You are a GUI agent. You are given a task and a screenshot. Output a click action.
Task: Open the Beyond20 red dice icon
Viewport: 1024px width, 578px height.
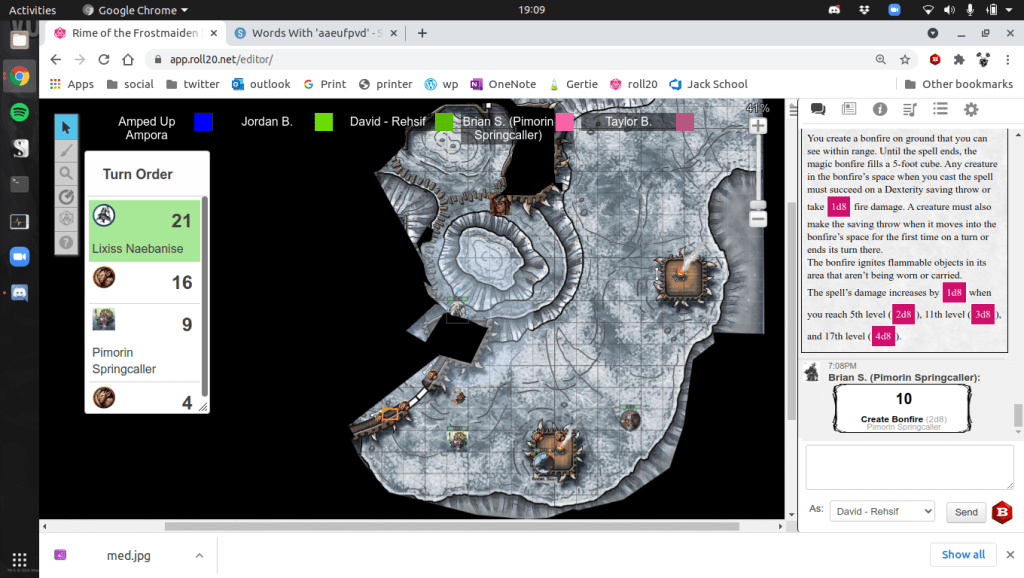(1001, 512)
